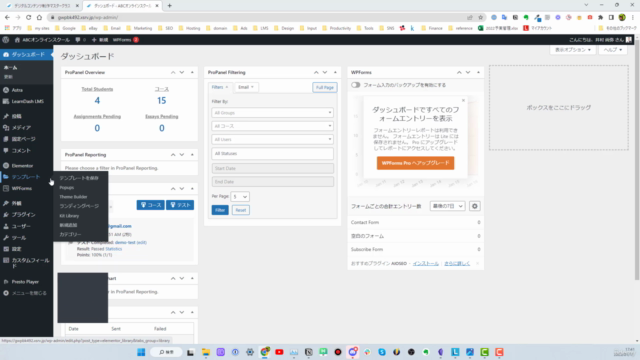This screenshot has width=640, height=360.
Task: Click the Start Date field
Action: tap(272, 168)
